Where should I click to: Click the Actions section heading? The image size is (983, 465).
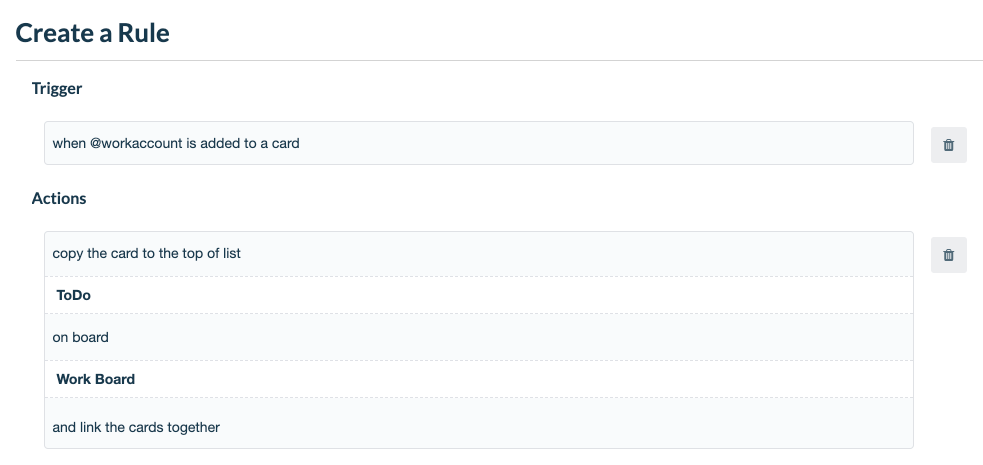coord(59,199)
